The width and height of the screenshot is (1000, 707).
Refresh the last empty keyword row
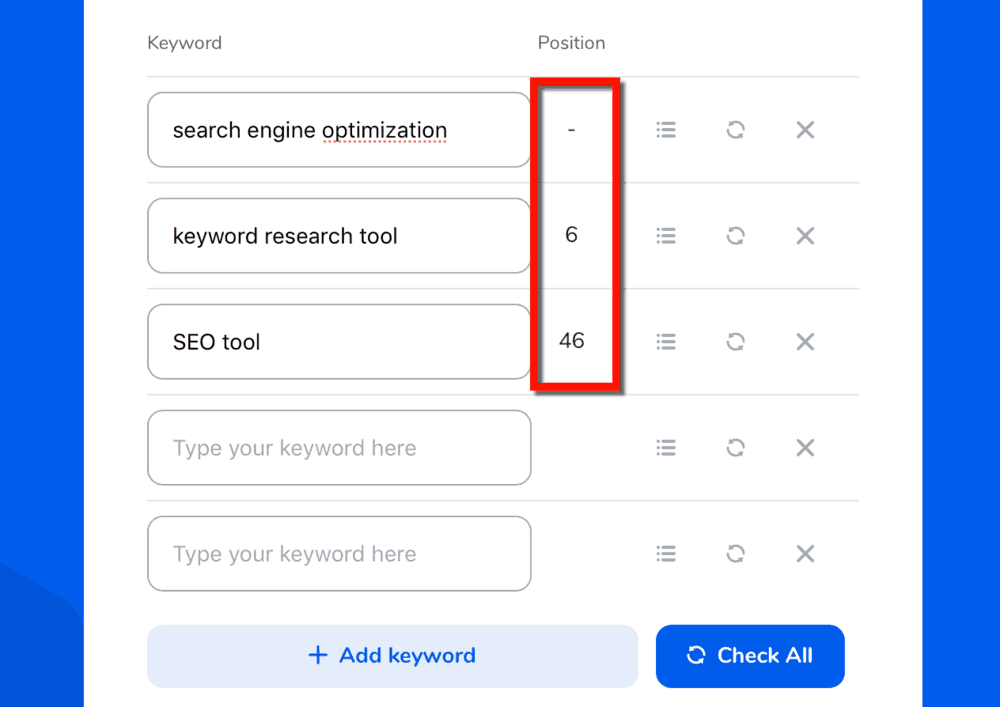[x=735, y=553]
